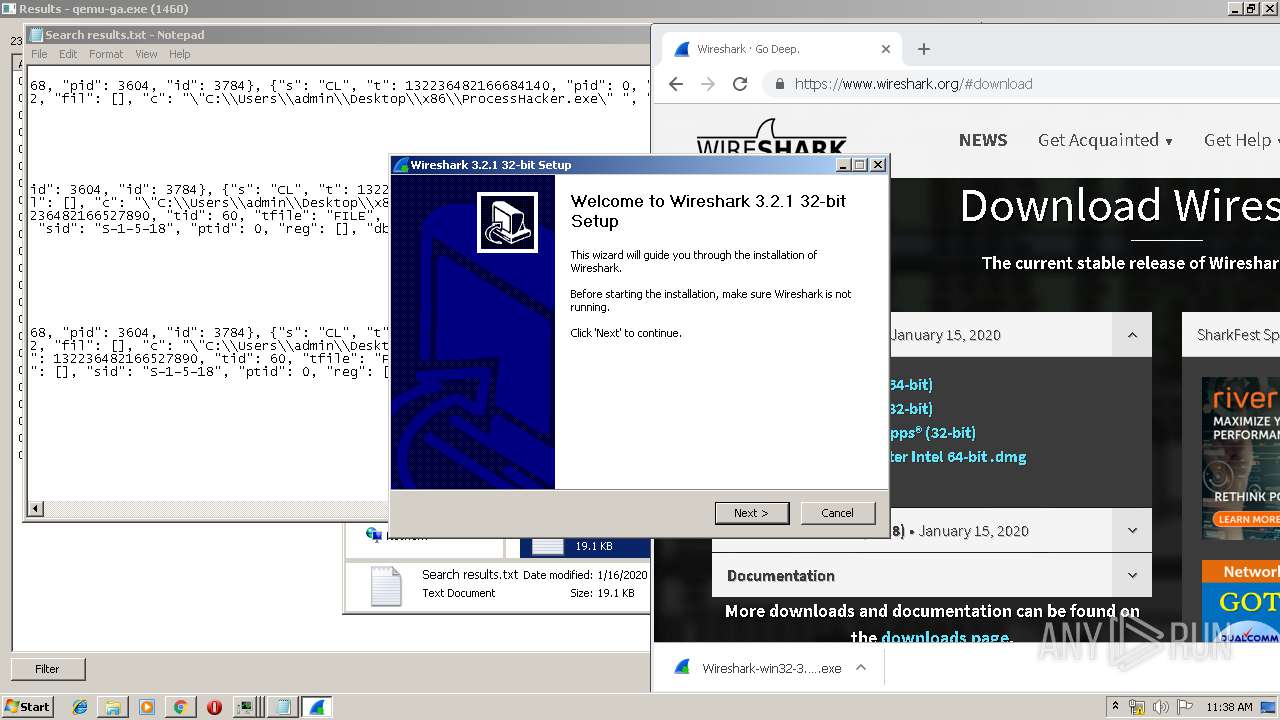Image resolution: width=1280 pixels, height=720 pixels.
Task: Open the downloads page link
Action: point(945,637)
